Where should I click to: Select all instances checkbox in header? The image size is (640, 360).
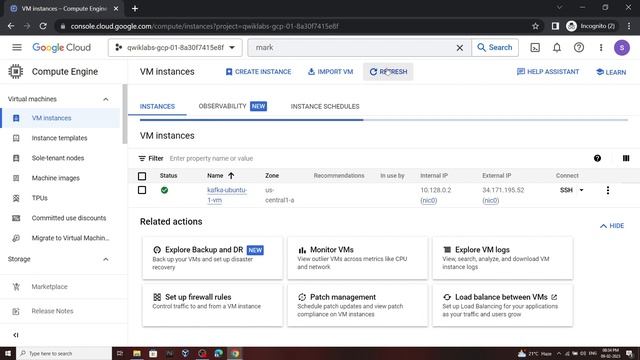point(142,176)
